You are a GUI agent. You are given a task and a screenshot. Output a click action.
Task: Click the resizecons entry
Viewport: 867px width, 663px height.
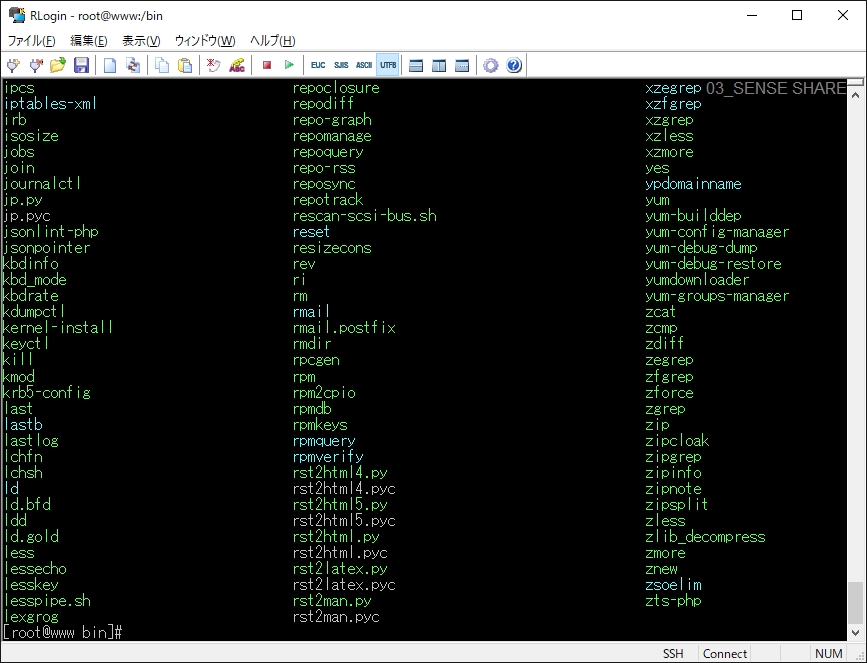tap(332, 248)
